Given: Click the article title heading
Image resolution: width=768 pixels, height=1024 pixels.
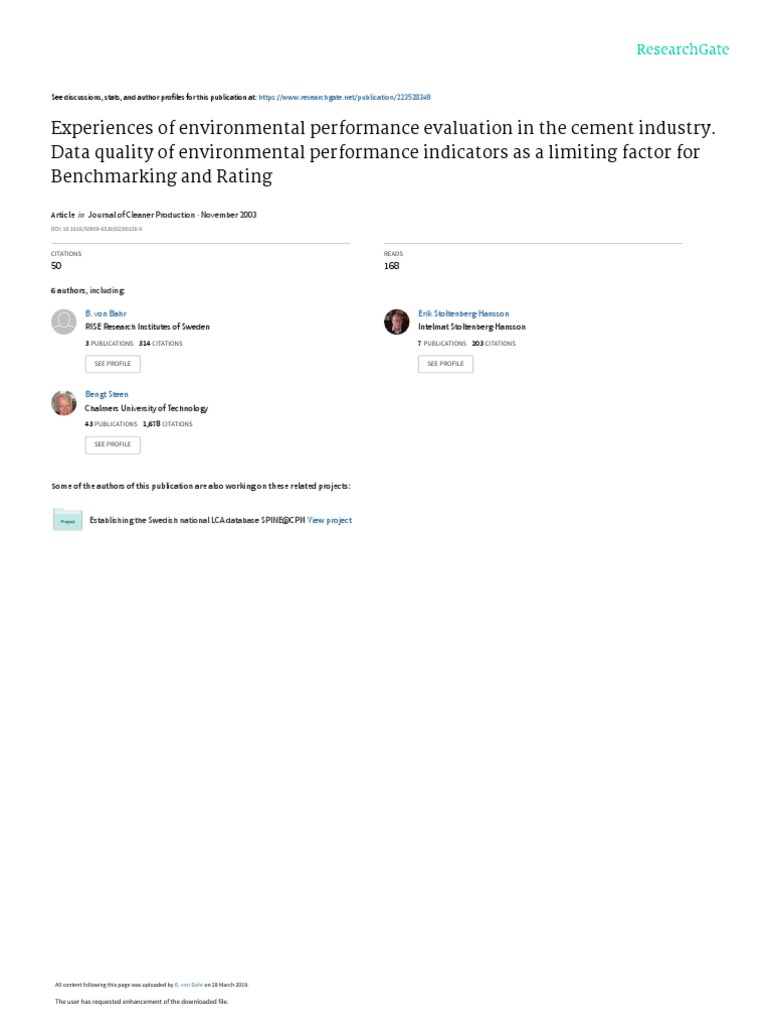Looking at the screenshot, I should tap(383, 153).
